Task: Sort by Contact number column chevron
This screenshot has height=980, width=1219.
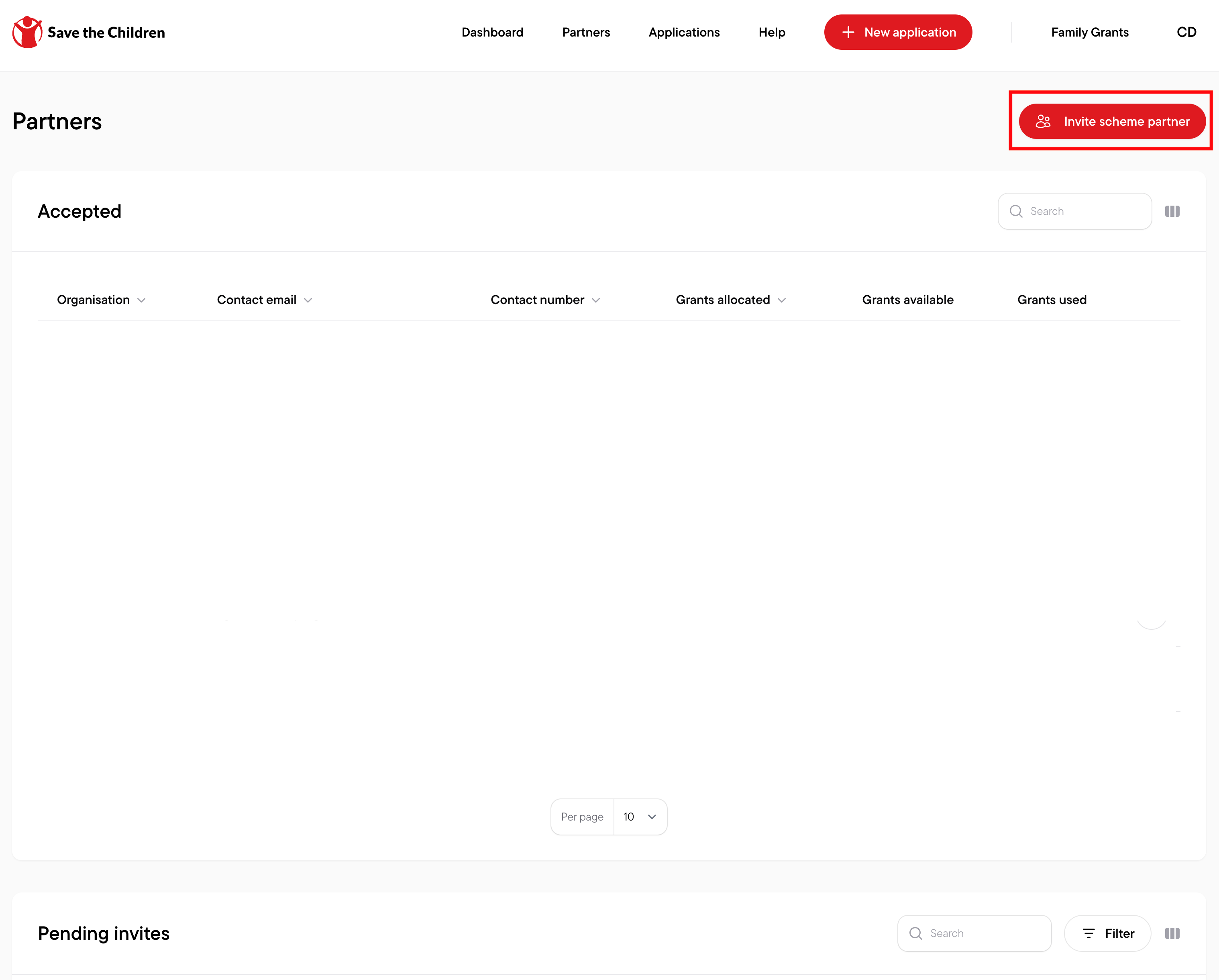Action: tap(595, 300)
